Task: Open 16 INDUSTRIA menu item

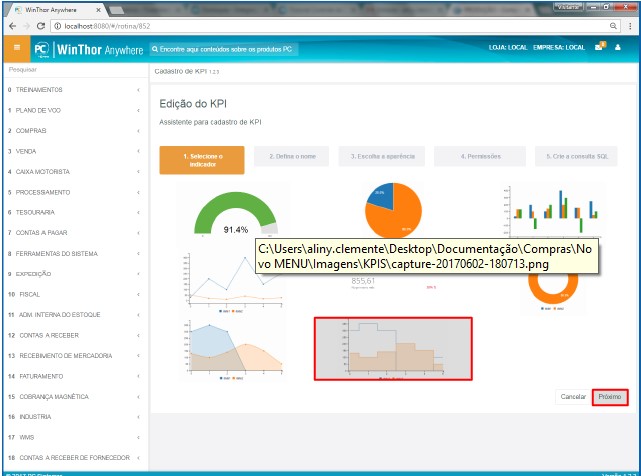Action: point(75,417)
